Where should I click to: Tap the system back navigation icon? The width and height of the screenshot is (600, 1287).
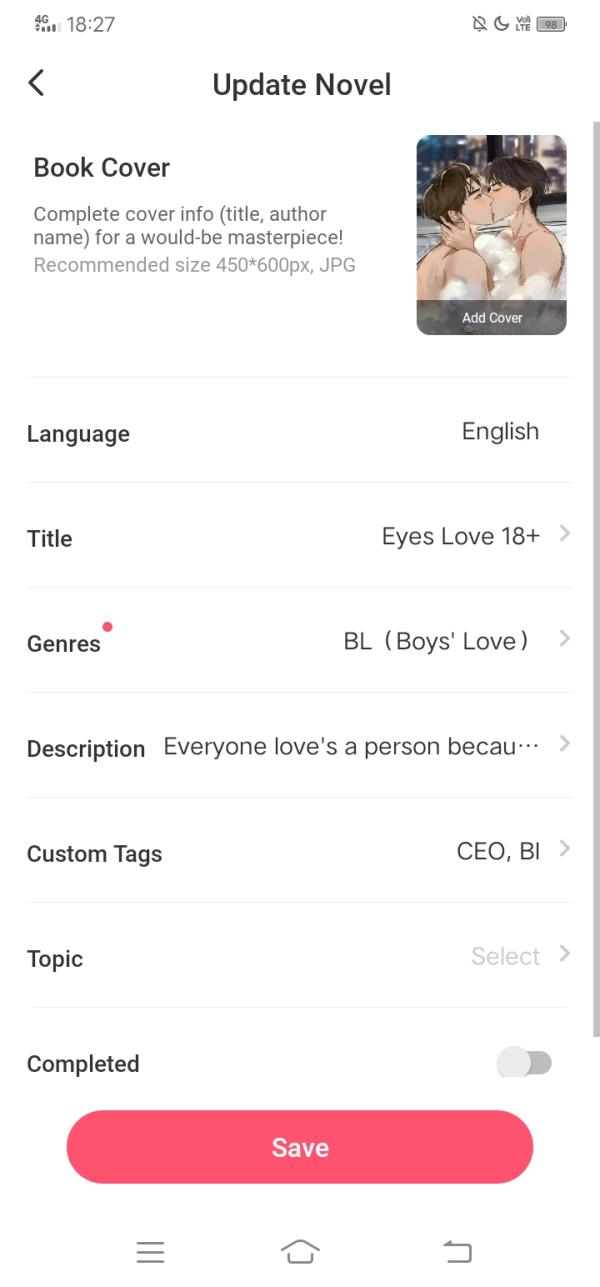click(x=457, y=1251)
